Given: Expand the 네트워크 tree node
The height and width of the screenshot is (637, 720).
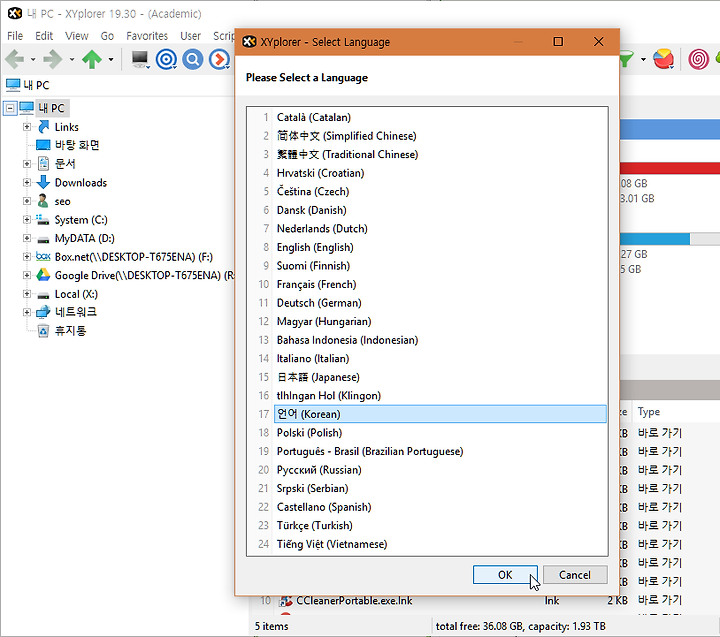Looking at the screenshot, I should pos(27,312).
